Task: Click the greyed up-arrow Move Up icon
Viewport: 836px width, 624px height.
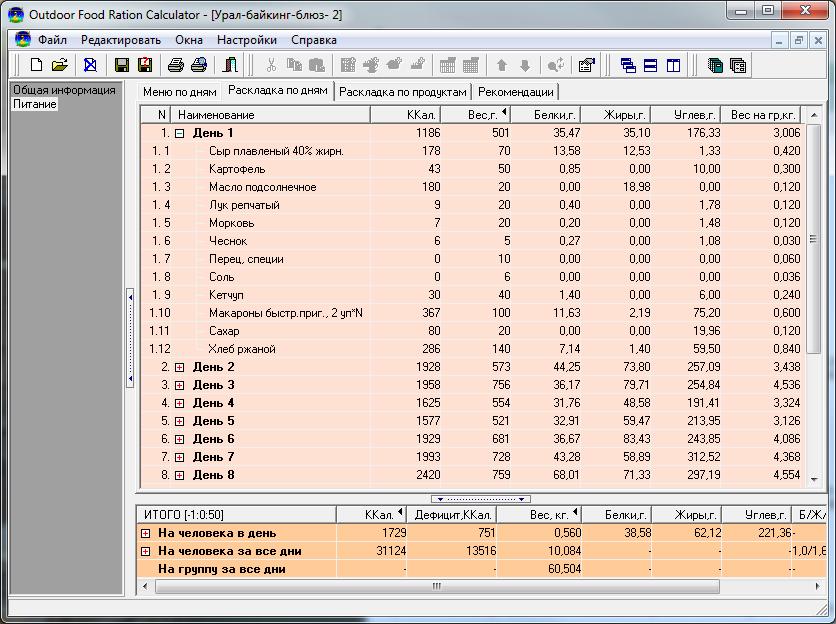Action: pos(502,66)
